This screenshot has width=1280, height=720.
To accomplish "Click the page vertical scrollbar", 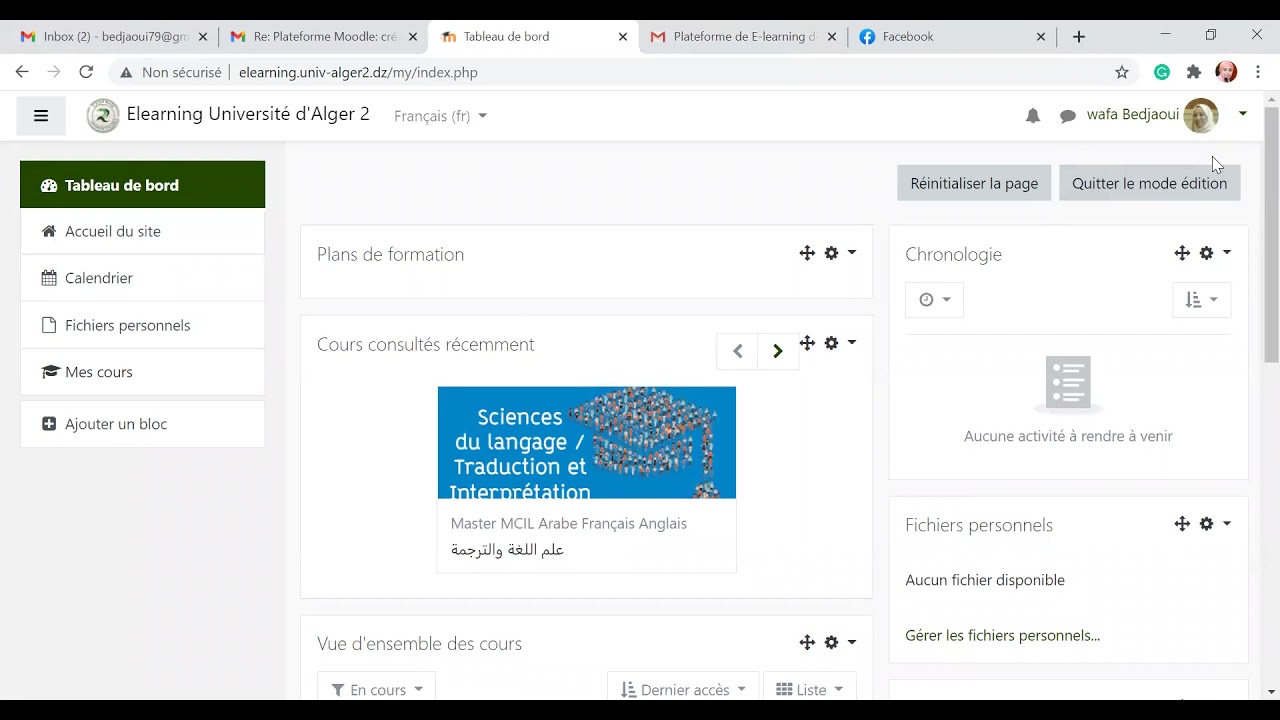I will point(1272,233).
